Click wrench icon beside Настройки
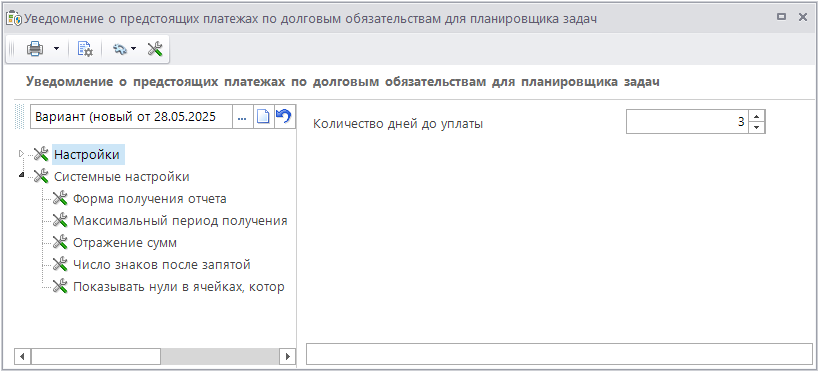This screenshot has height=372, width=819. tap(41, 155)
